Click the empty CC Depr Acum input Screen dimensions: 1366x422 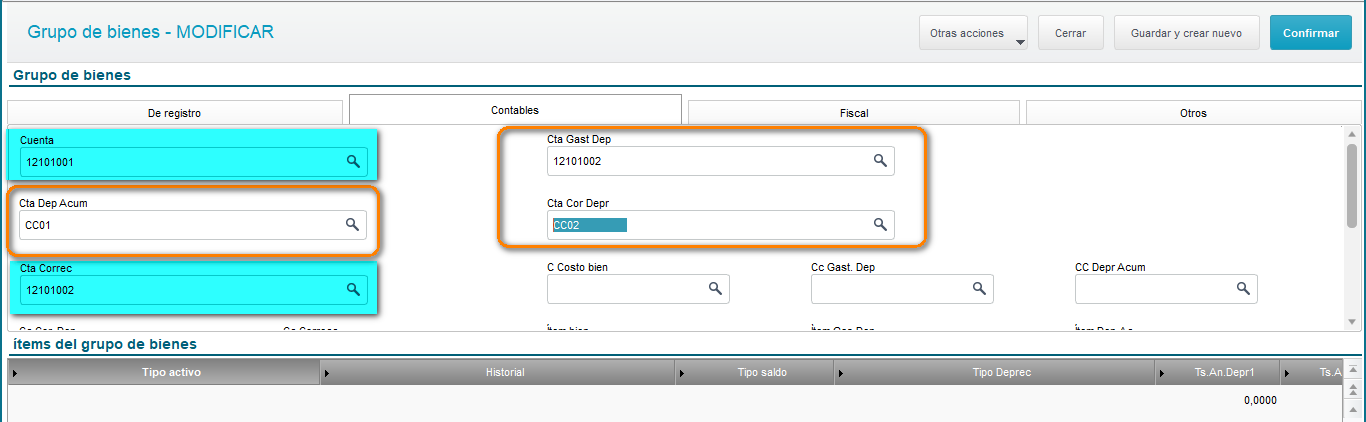pos(1166,289)
